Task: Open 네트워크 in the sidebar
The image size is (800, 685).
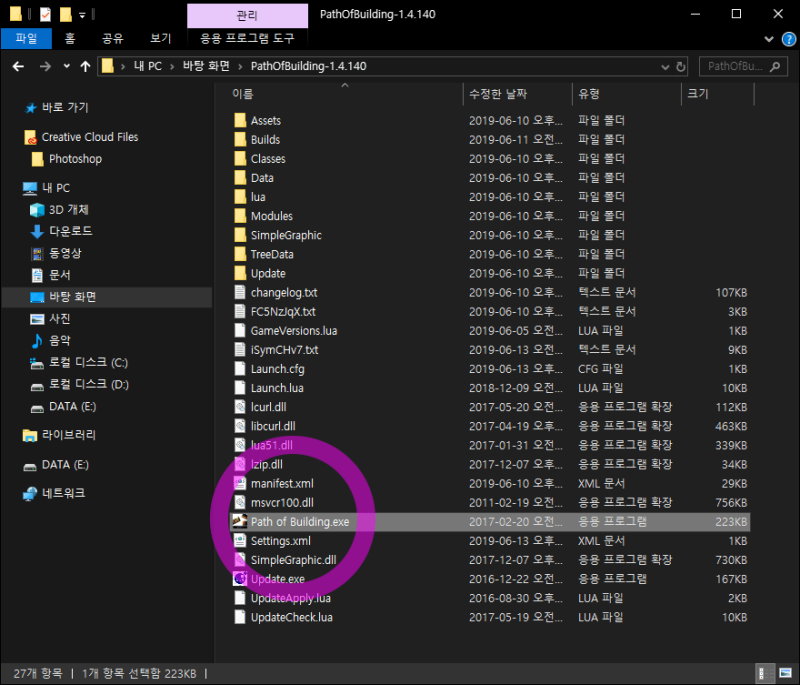Action: [x=63, y=493]
